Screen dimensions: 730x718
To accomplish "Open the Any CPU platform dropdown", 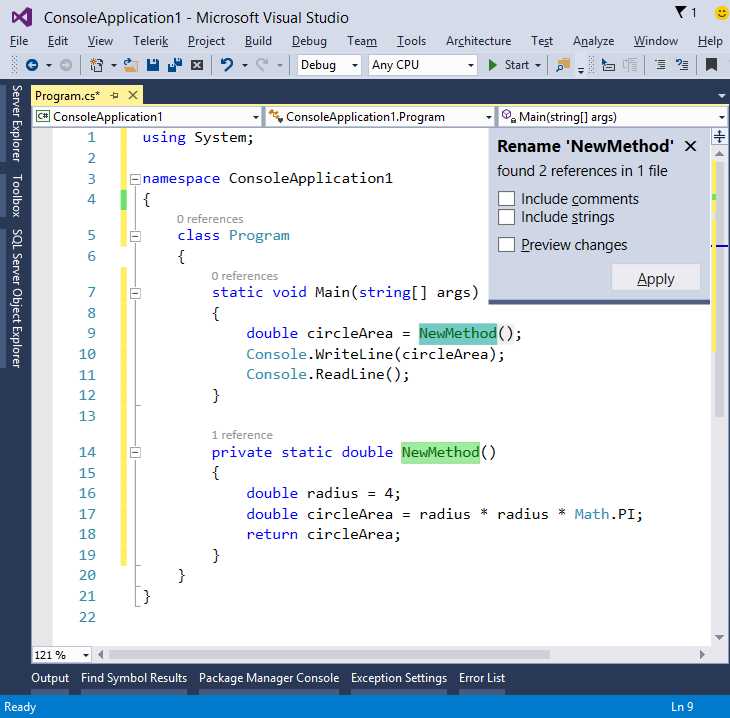I will [422, 65].
